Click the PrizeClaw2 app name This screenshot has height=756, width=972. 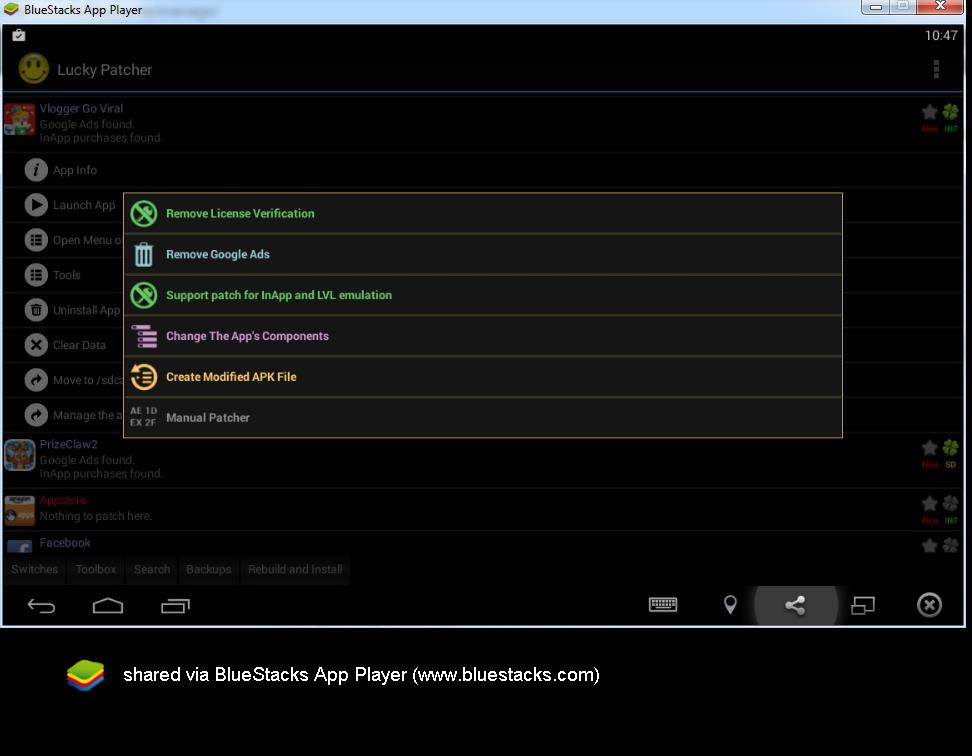(x=68, y=444)
